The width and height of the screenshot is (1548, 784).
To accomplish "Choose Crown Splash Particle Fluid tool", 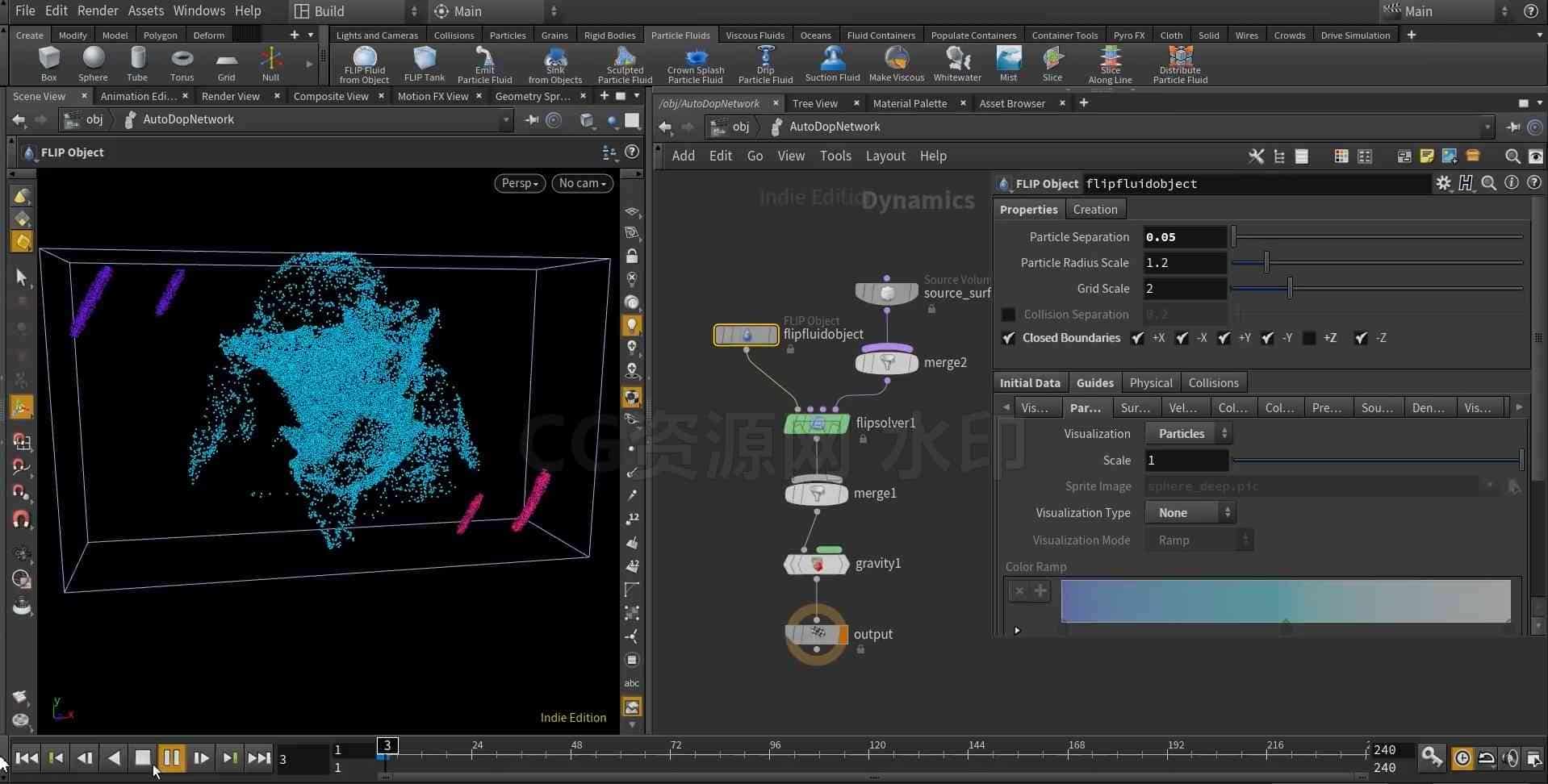I will click(695, 65).
